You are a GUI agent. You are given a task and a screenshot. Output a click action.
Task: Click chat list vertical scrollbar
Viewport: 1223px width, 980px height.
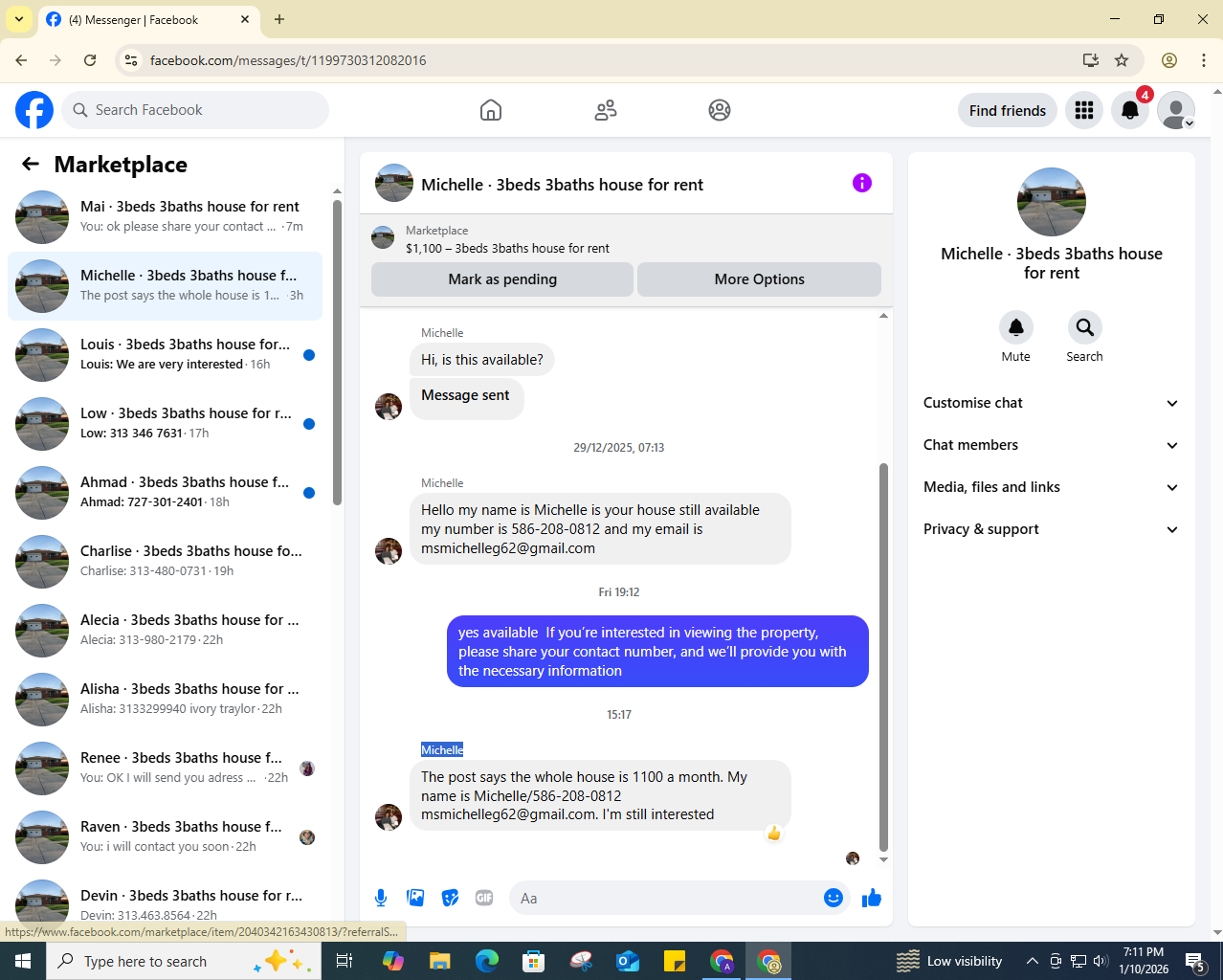click(337, 351)
